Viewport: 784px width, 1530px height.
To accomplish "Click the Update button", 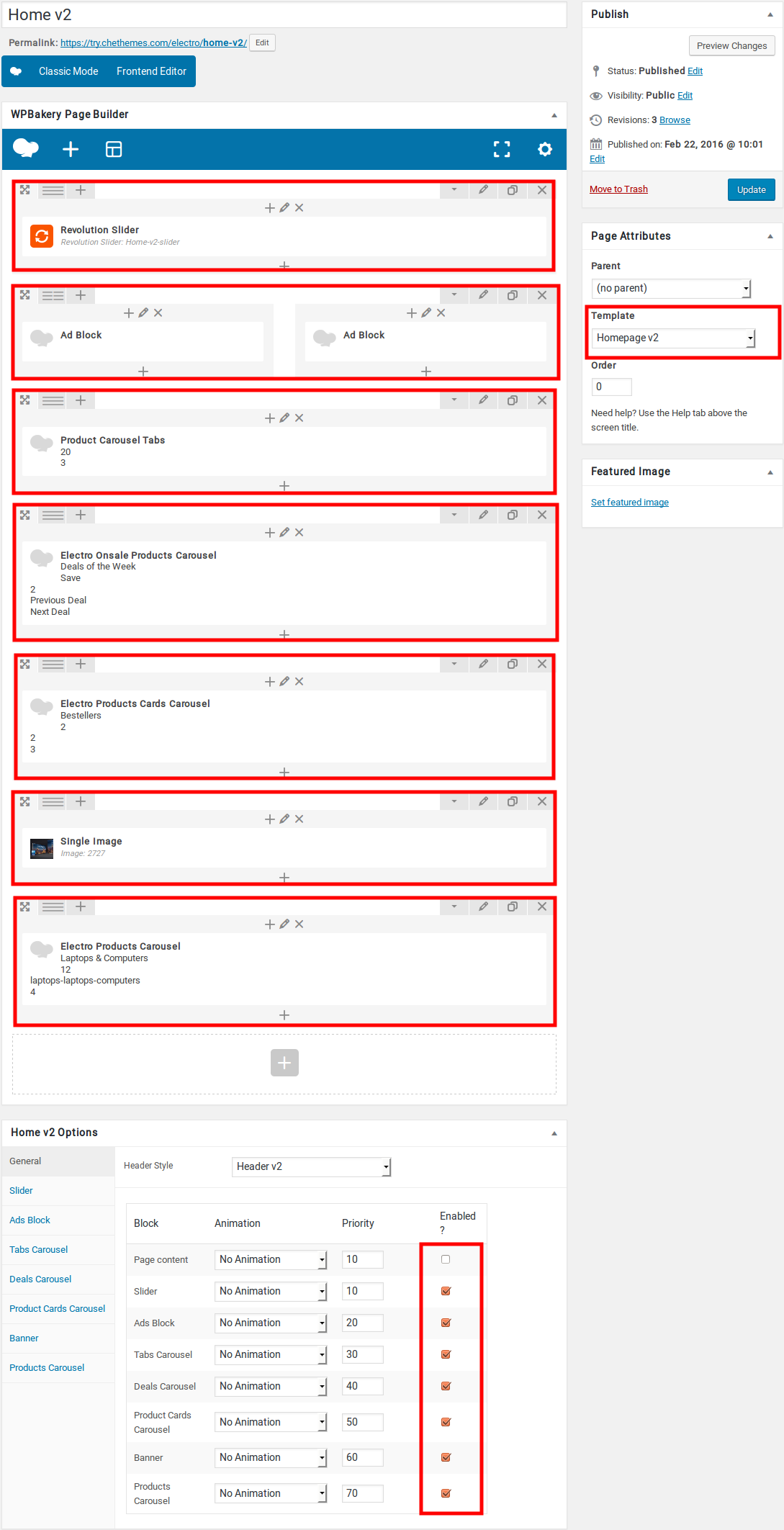I will point(751,190).
